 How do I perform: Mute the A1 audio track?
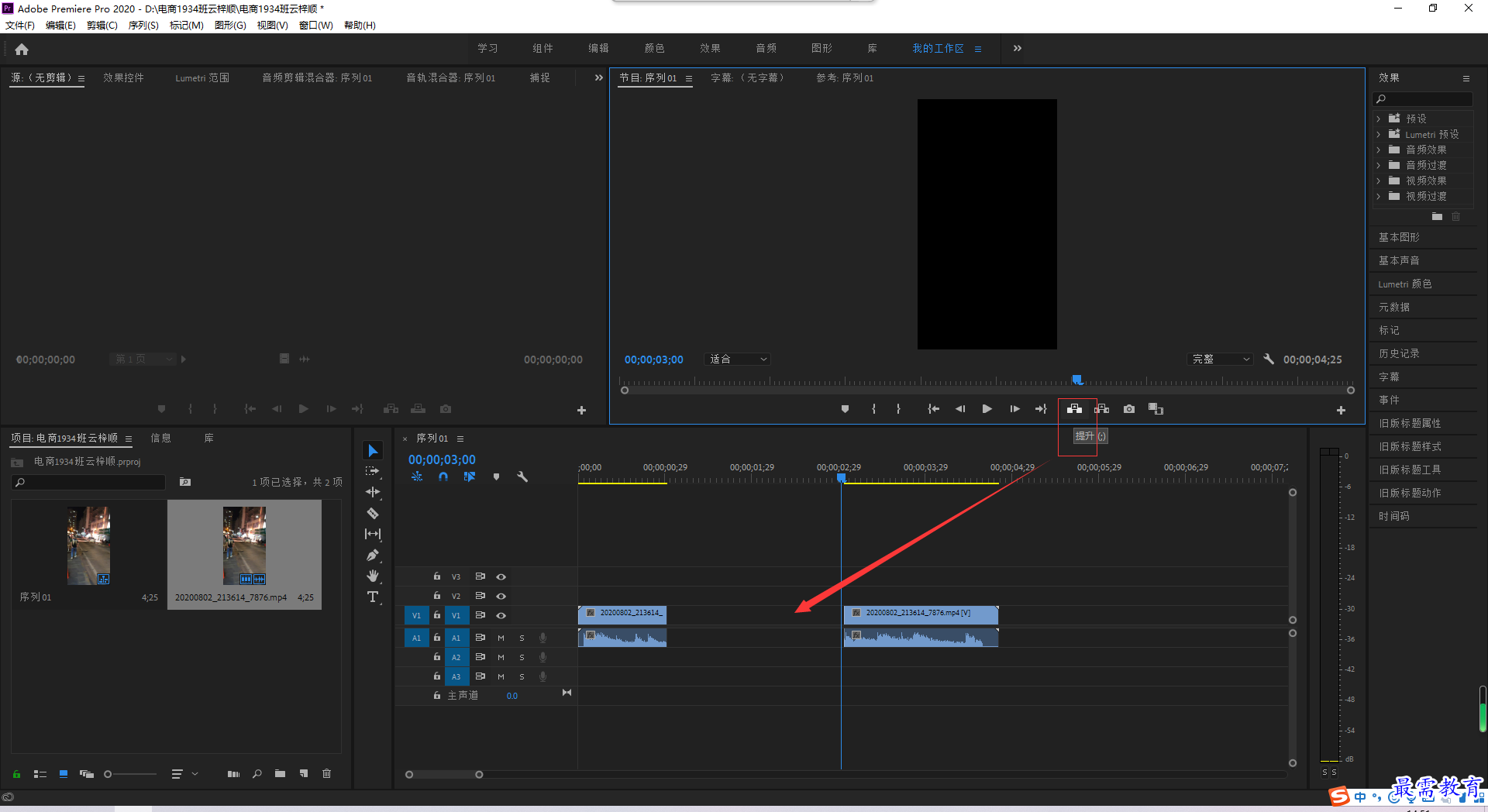[x=501, y=638]
